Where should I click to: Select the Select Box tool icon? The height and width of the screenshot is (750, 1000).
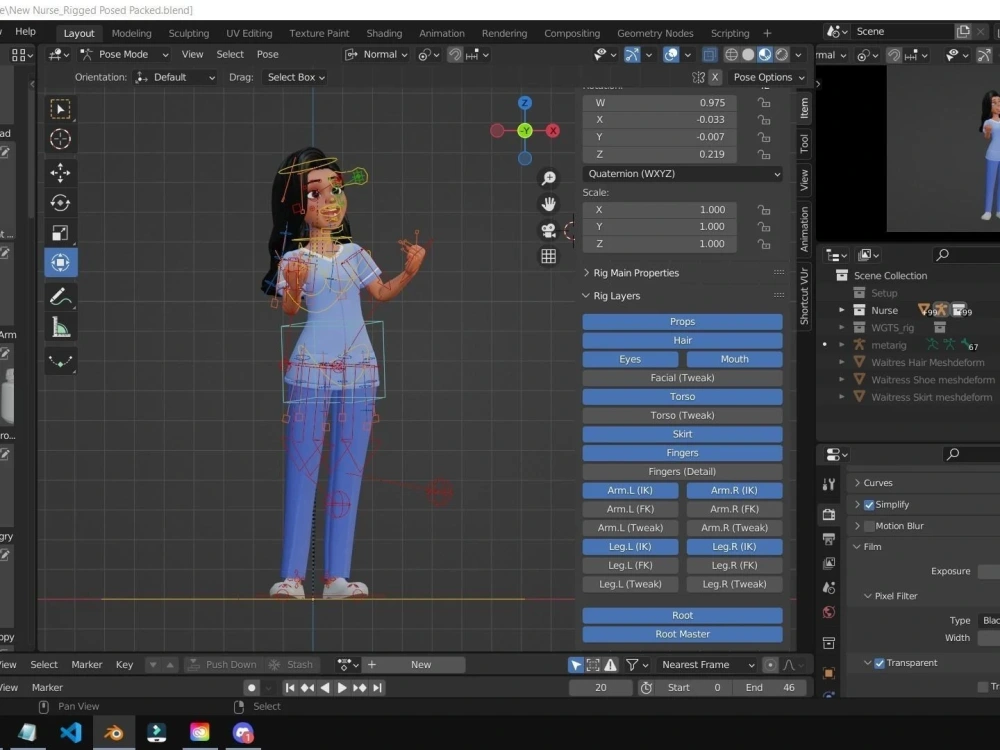point(61,109)
